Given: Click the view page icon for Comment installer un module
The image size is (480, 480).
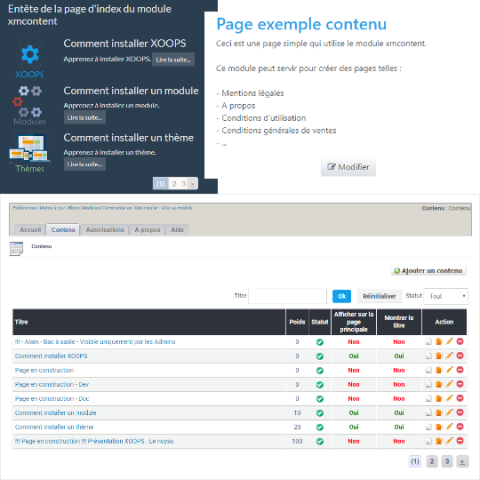Looking at the screenshot, I should (x=429, y=413).
